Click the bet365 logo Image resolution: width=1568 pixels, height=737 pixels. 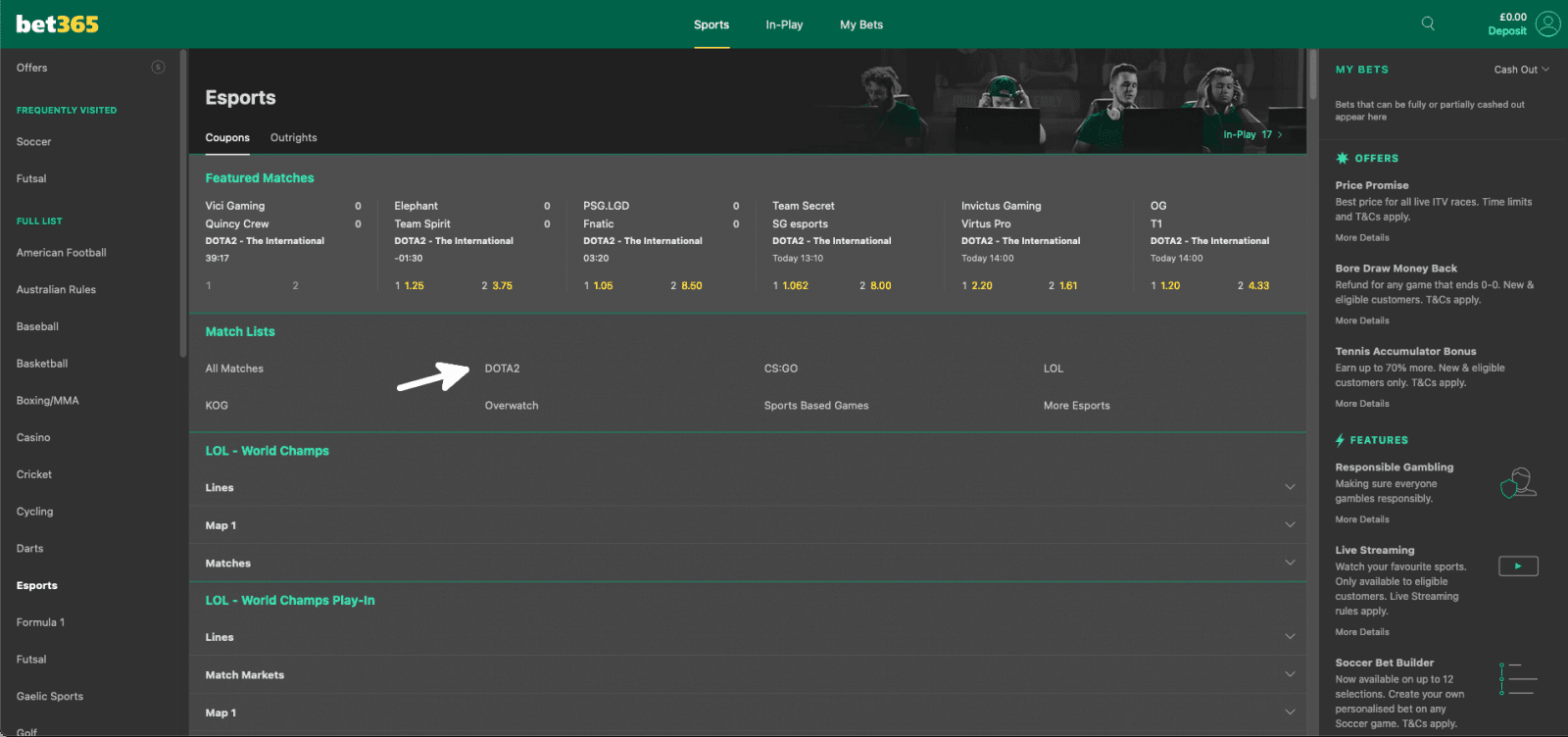point(58,25)
